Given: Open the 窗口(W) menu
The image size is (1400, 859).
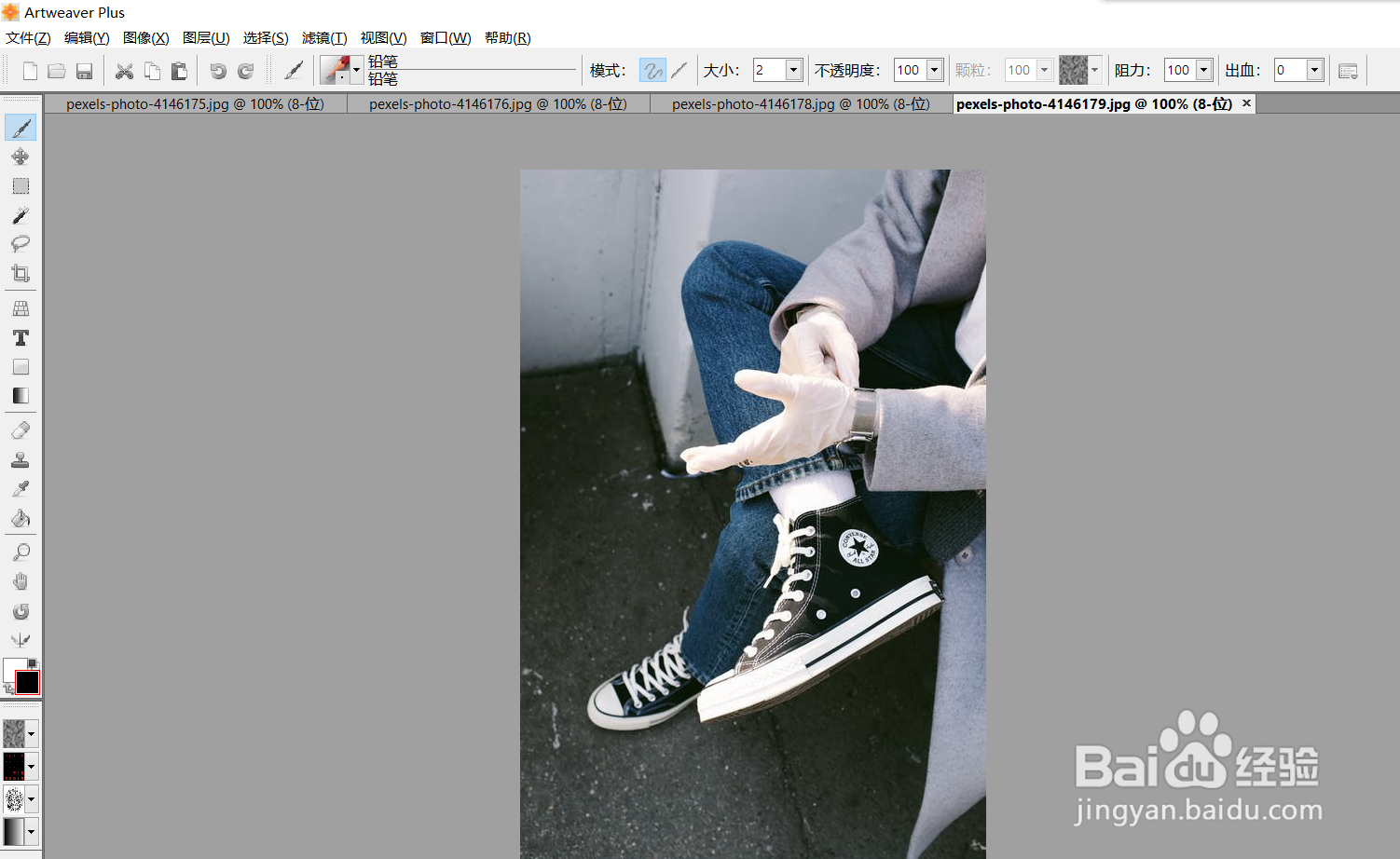Looking at the screenshot, I should pos(446,38).
